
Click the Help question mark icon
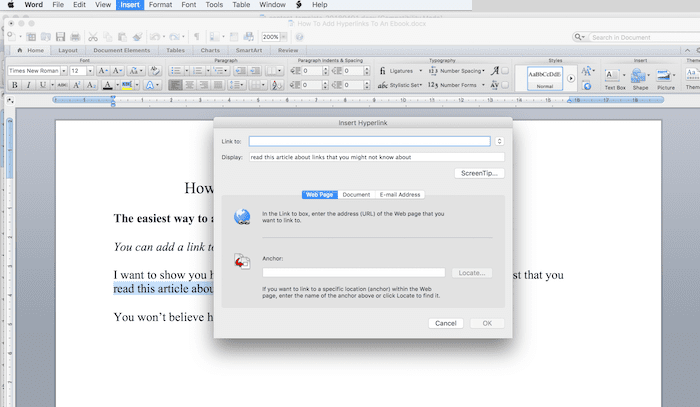[x=300, y=37]
